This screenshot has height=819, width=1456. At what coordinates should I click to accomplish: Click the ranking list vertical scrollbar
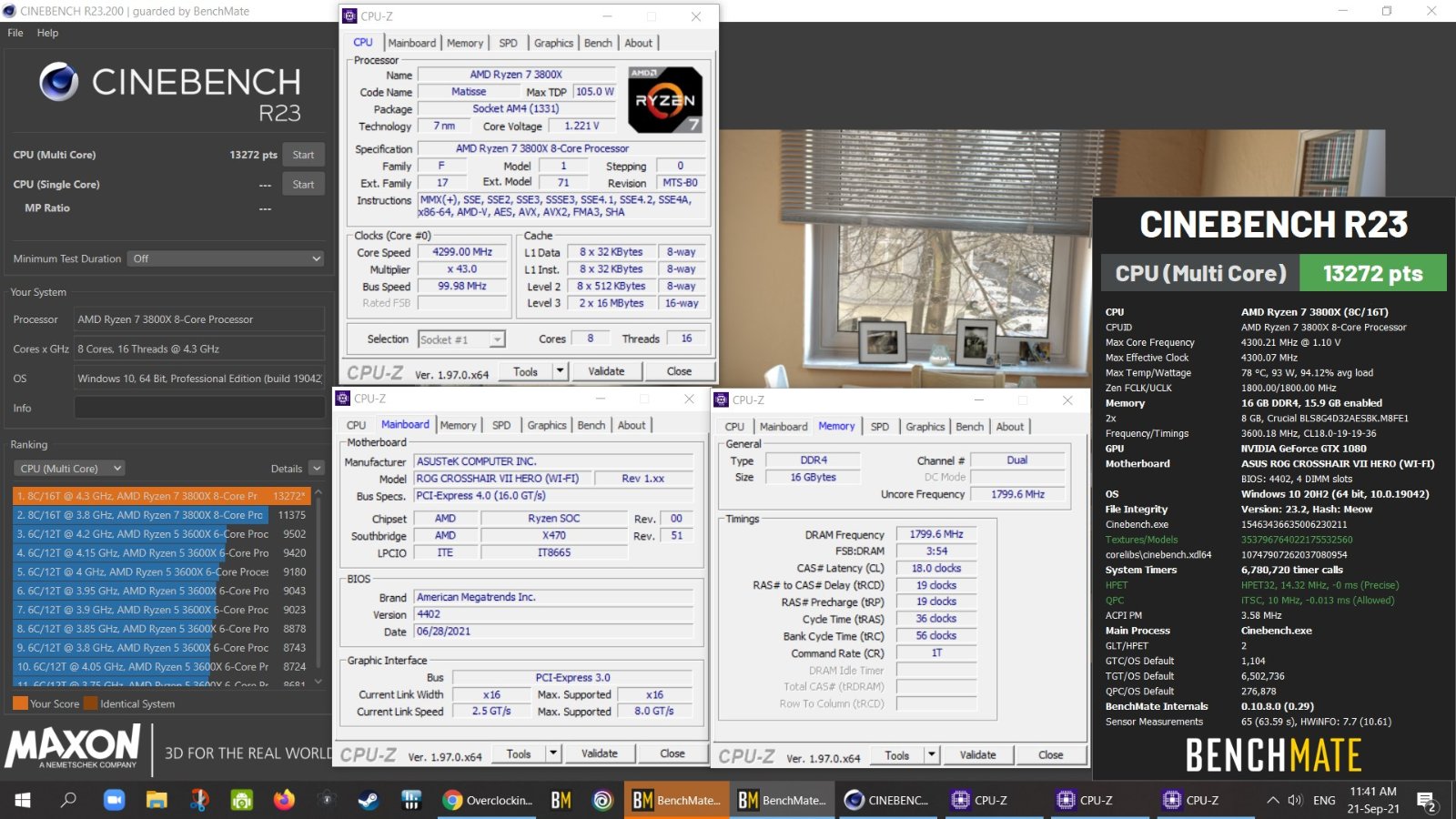[318, 587]
